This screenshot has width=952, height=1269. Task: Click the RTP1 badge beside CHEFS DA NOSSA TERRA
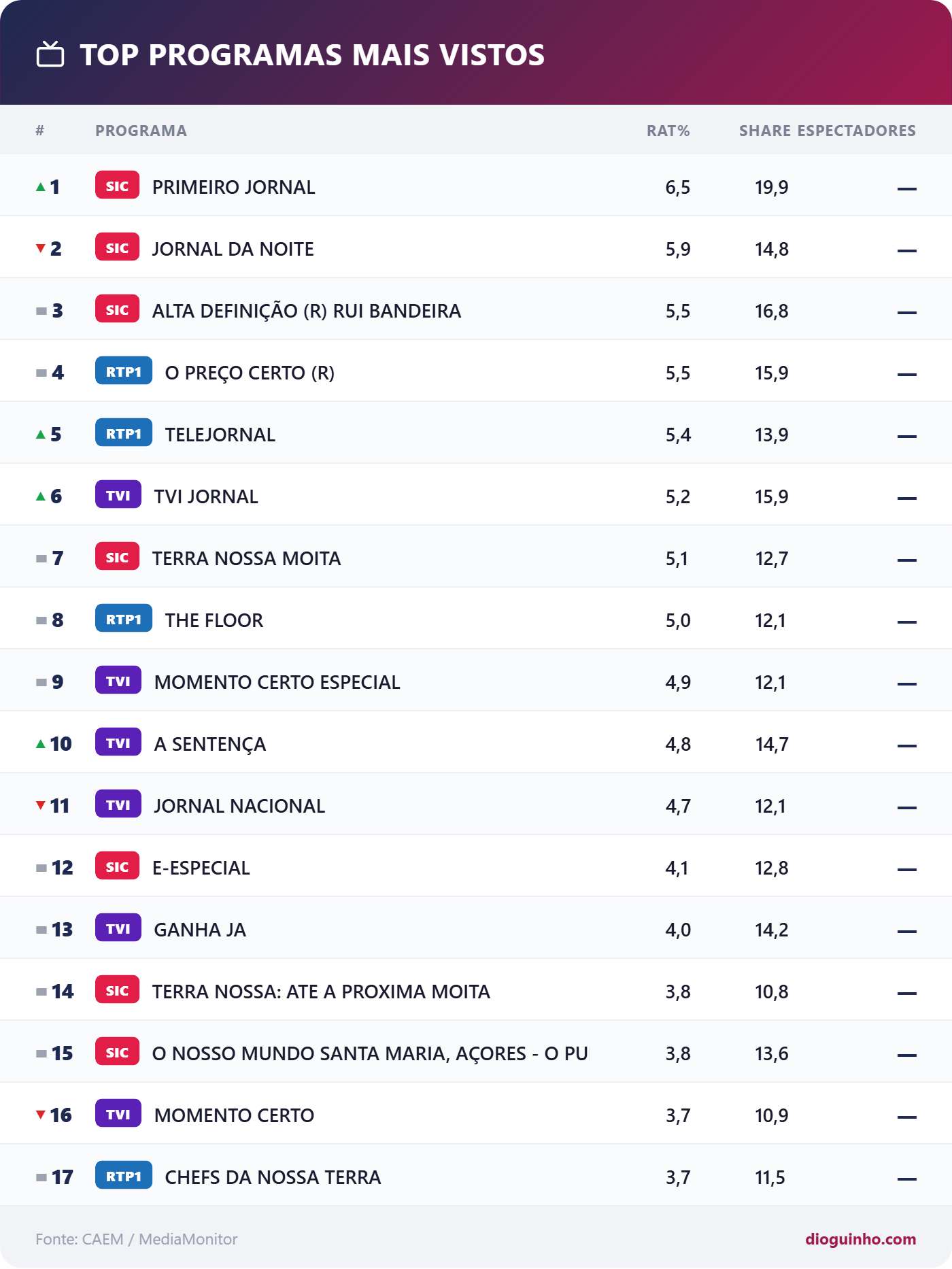point(124,1176)
